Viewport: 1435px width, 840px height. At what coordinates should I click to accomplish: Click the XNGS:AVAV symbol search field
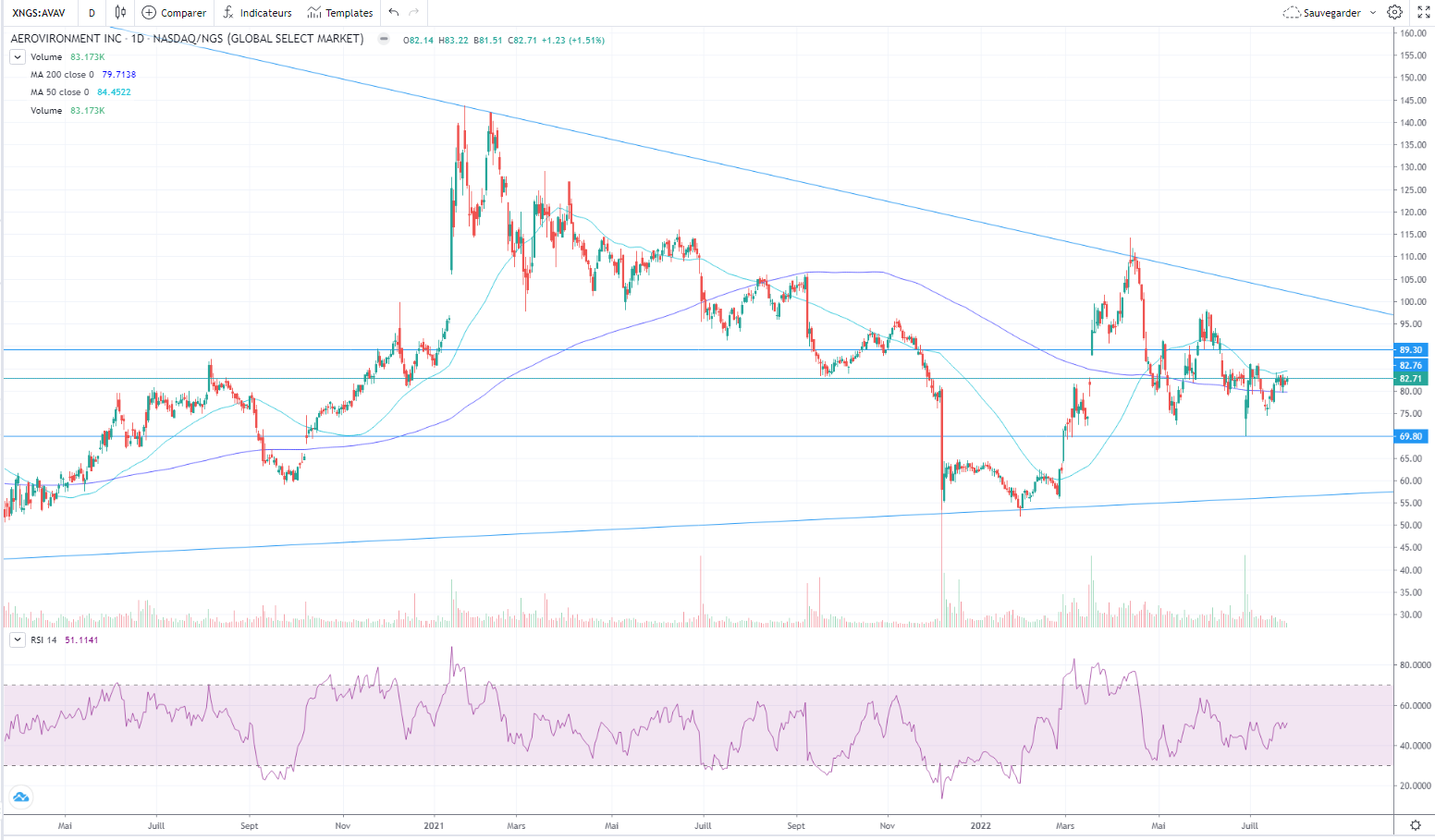pos(39,13)
